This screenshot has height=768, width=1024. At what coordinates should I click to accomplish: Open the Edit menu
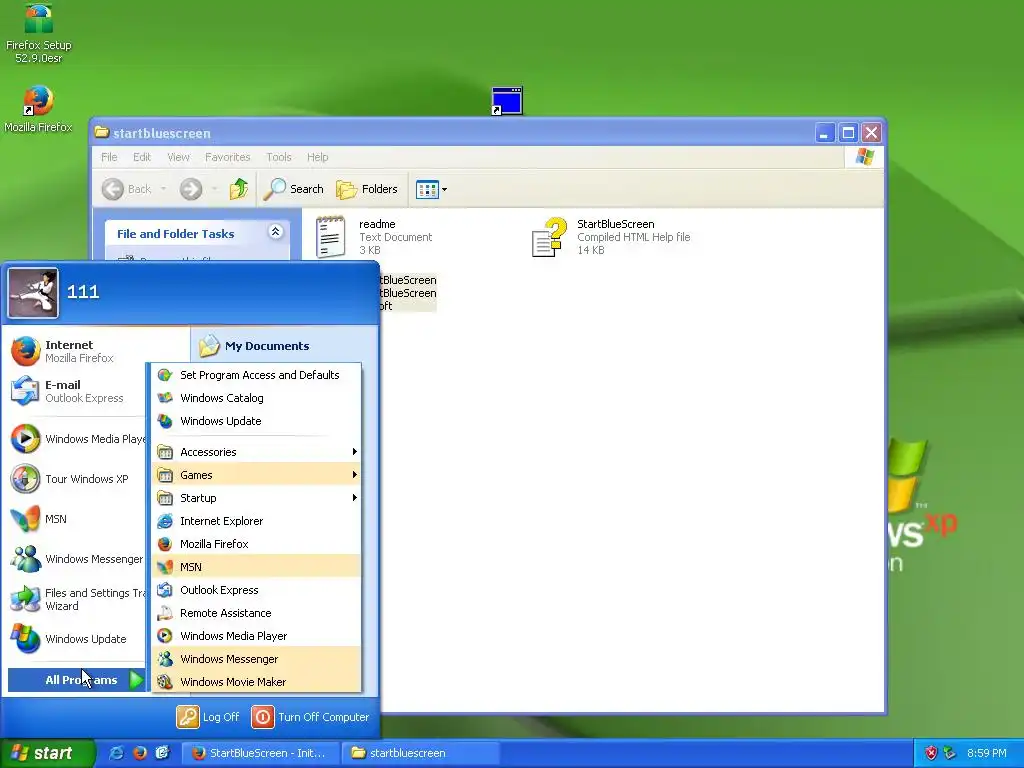click(x=142, y=157)
